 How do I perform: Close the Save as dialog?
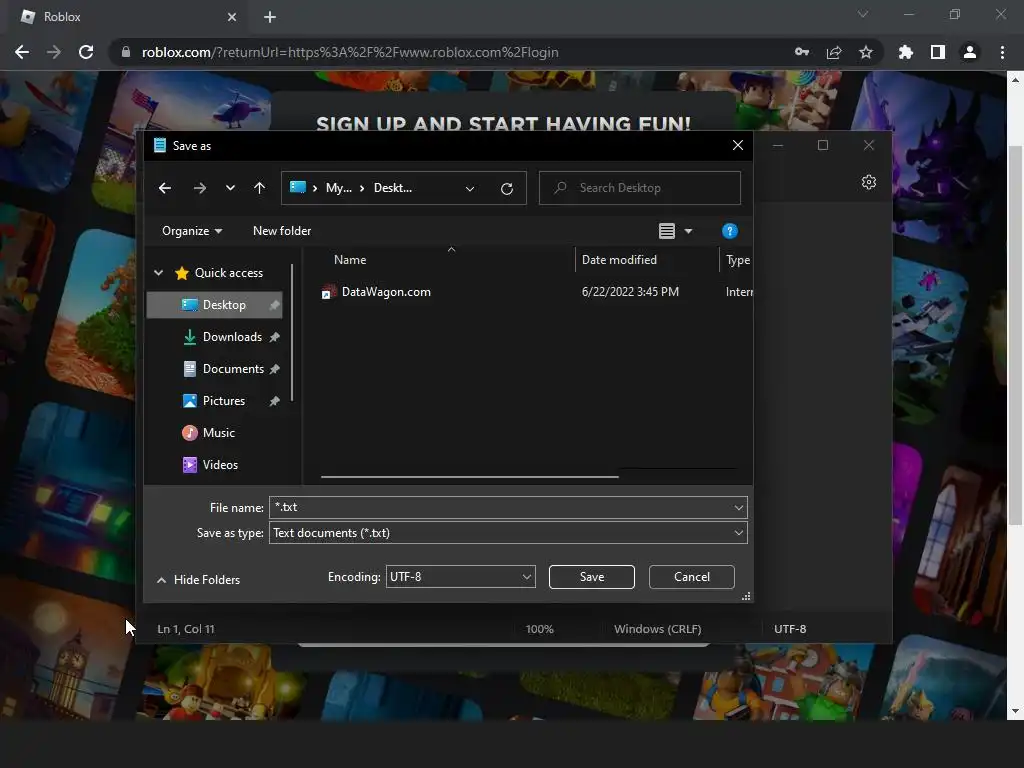pyautogui.click(x=737, y=146)
